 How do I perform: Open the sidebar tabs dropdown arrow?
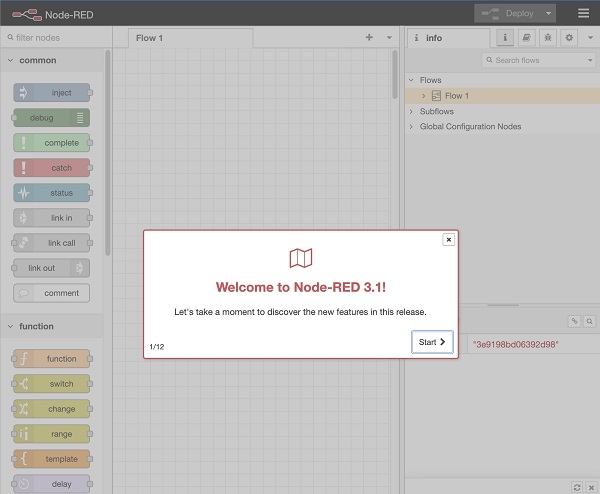pyautogui.click(x=590, y=37)
